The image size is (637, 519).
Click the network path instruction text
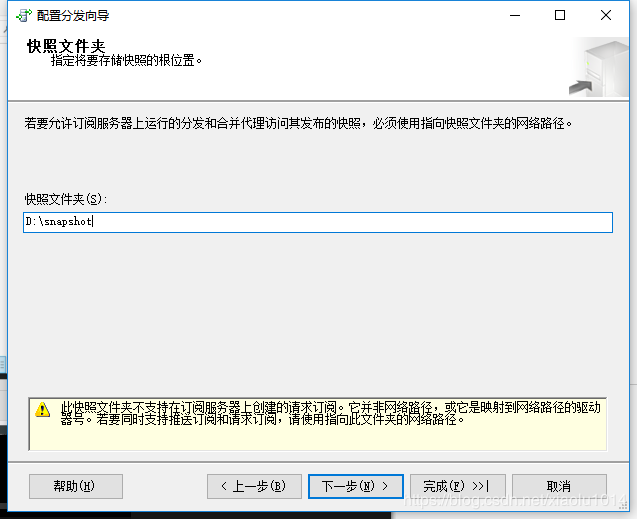298,123
